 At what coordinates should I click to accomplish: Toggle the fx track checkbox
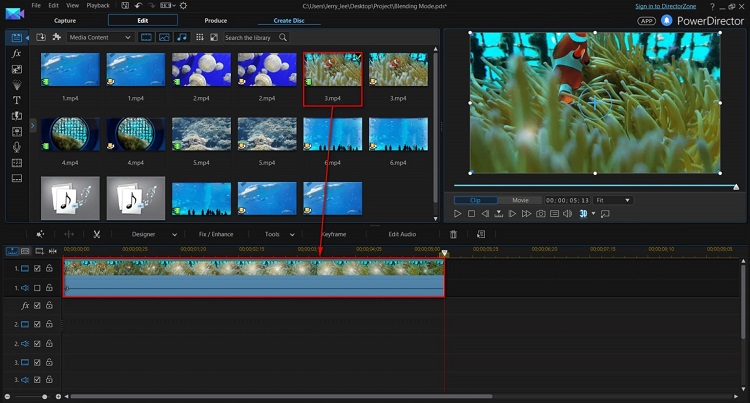point(37,306)
